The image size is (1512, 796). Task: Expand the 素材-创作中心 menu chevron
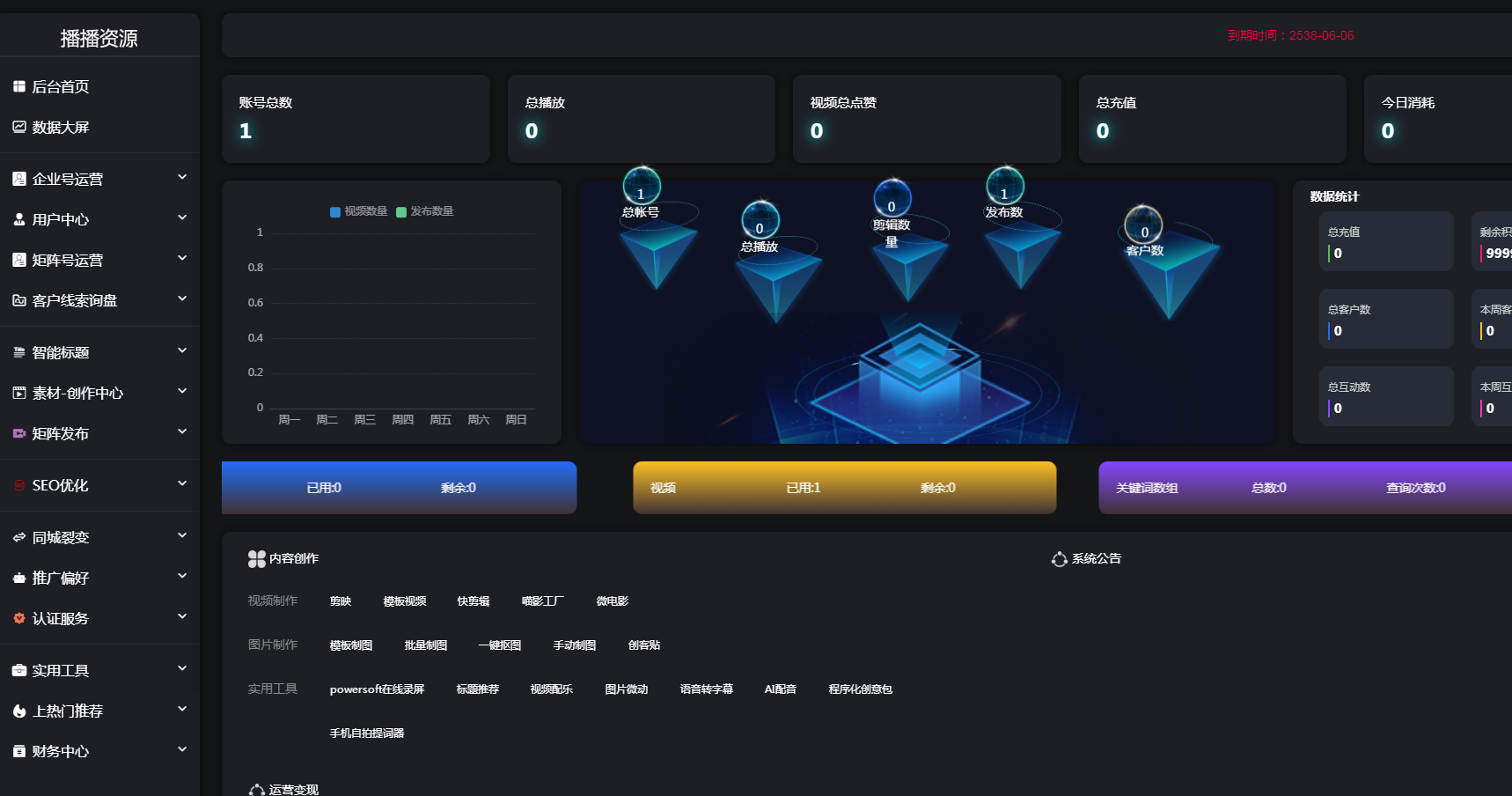[x=182, y=391]
